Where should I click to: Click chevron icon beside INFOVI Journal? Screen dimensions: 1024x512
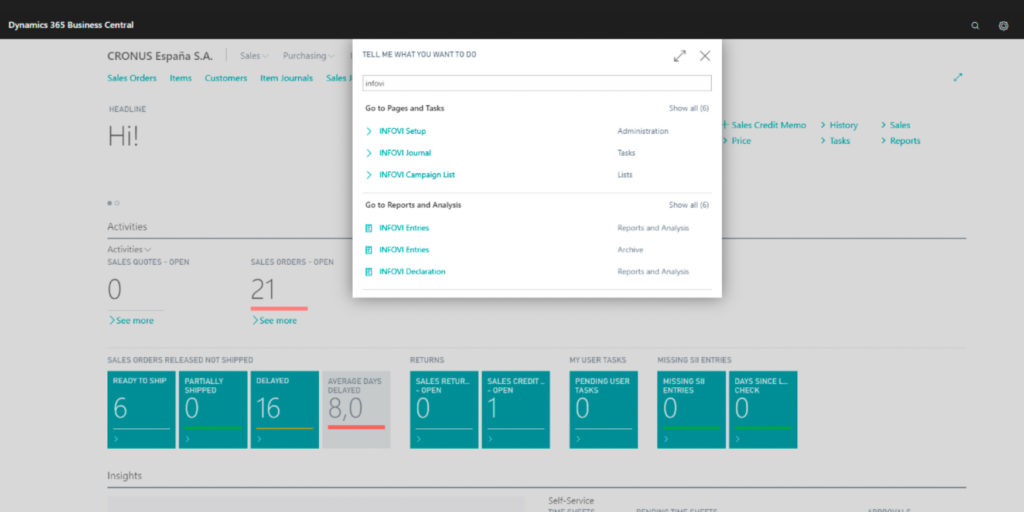369,153
